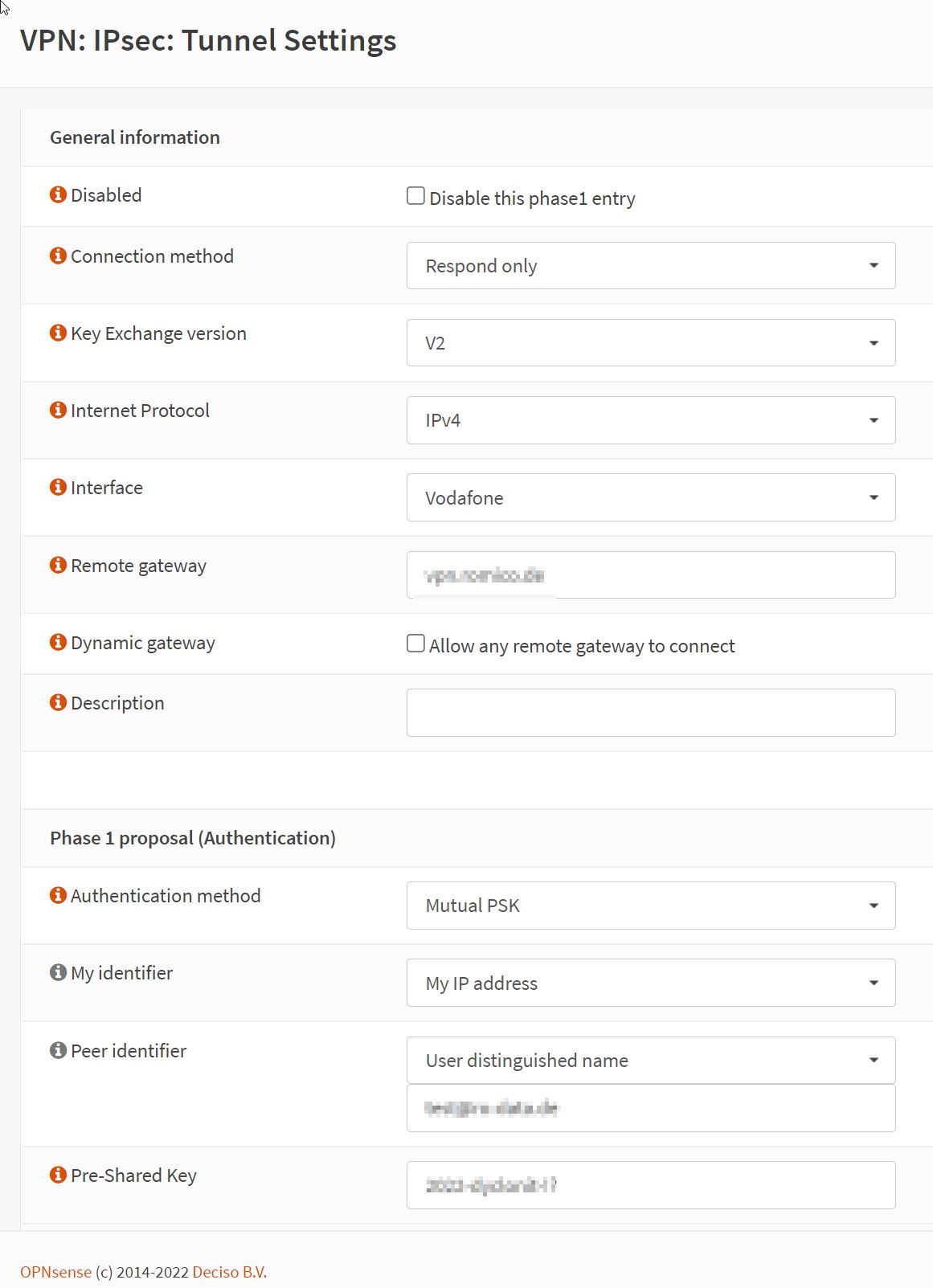
Task: Click into the Description text field
Action: pos(651,713)
